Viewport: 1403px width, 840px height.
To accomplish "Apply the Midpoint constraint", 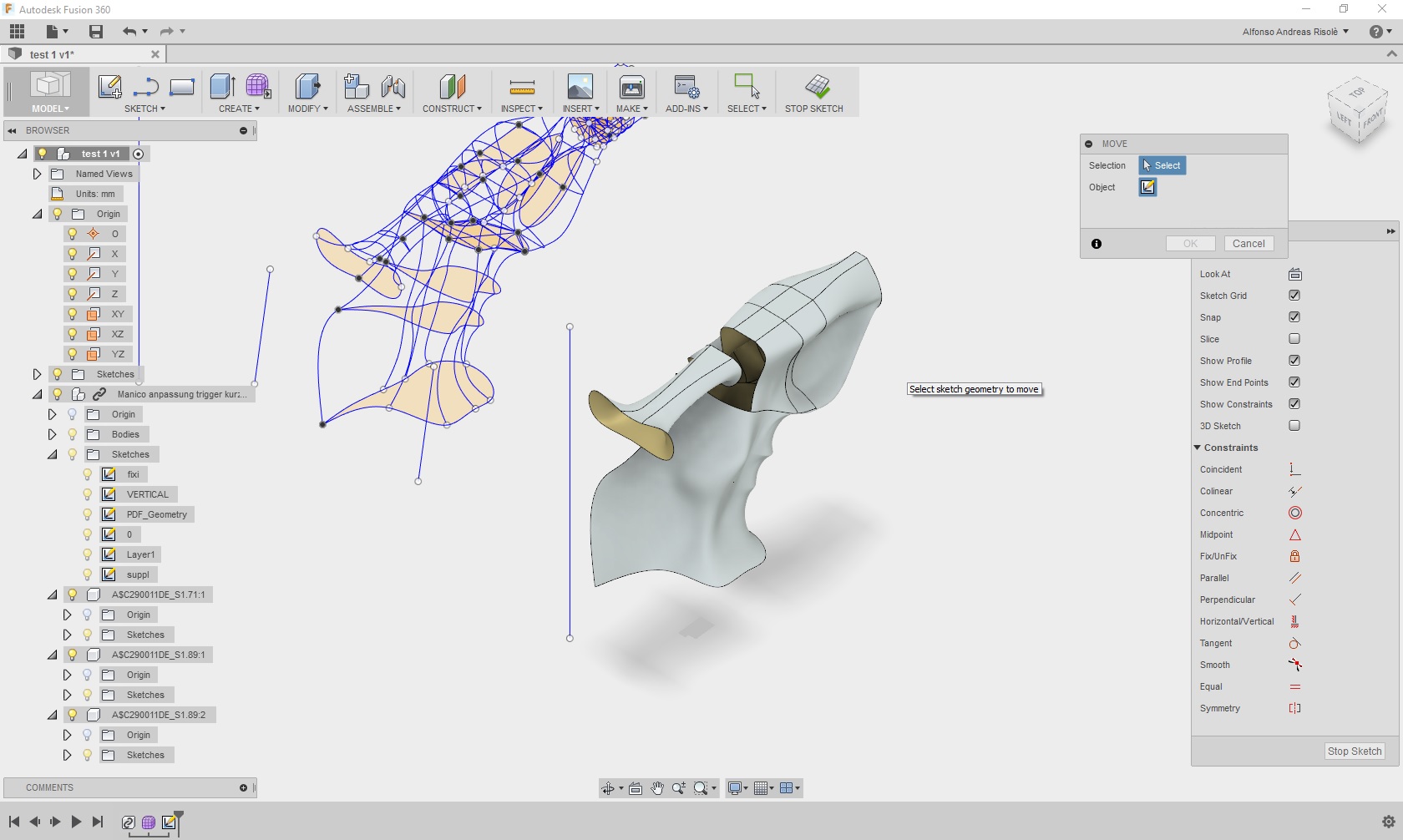I will click(x=1294, y=534).
